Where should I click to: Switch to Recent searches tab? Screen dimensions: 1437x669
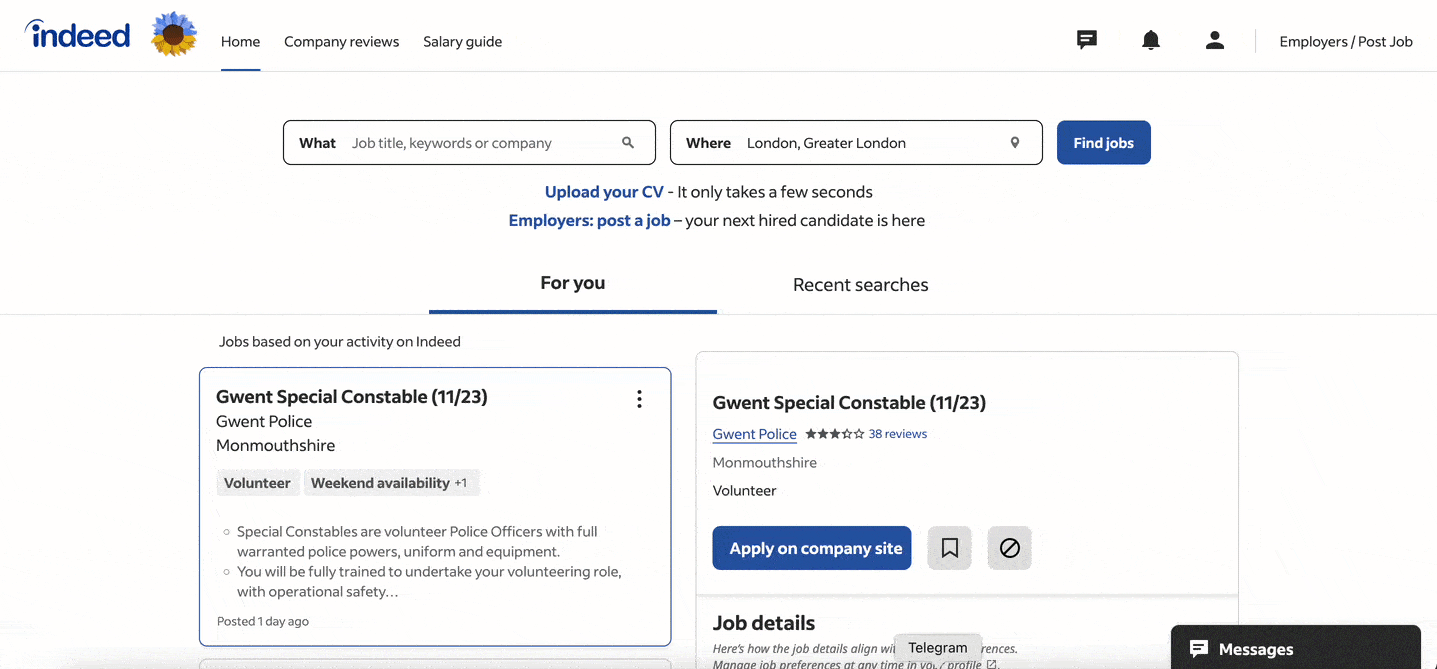[x=860, y=285]
